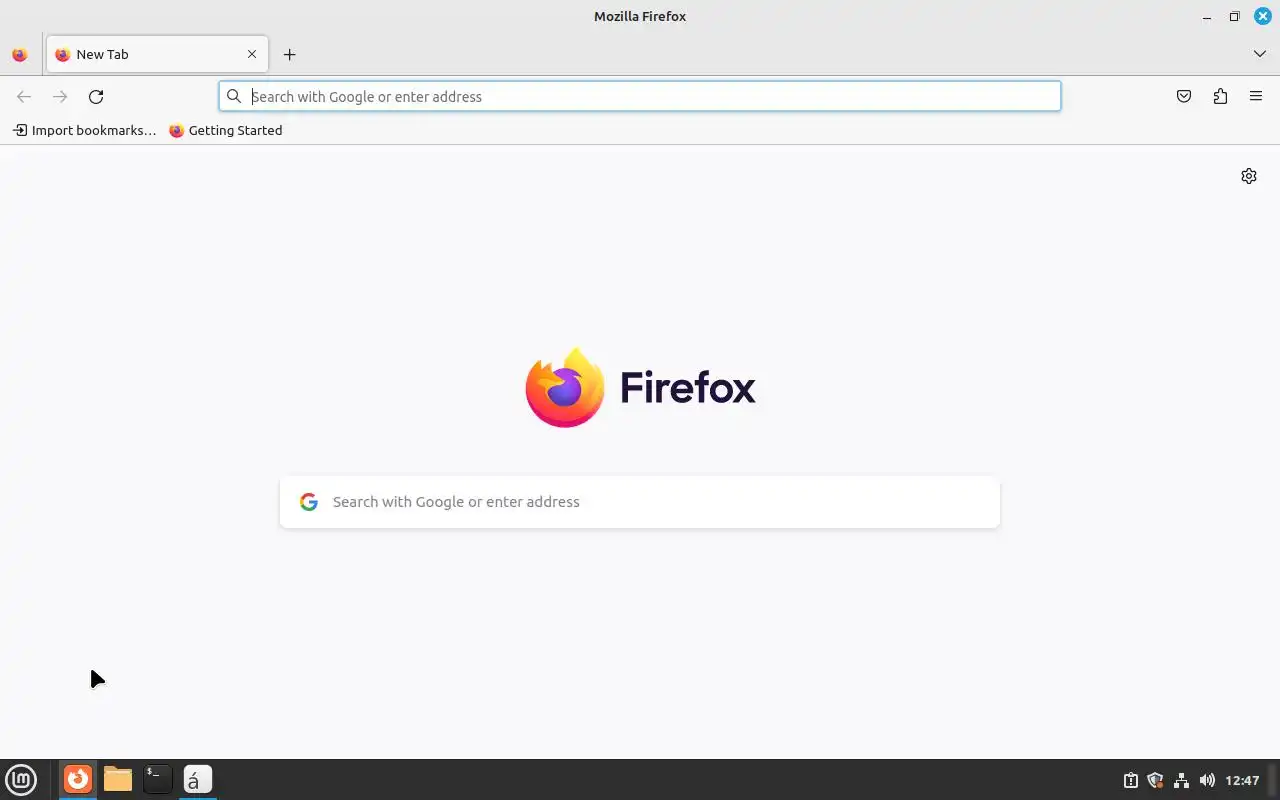Open the character map taskbar app
The image size is (1280, 800).
pos(198,779)
